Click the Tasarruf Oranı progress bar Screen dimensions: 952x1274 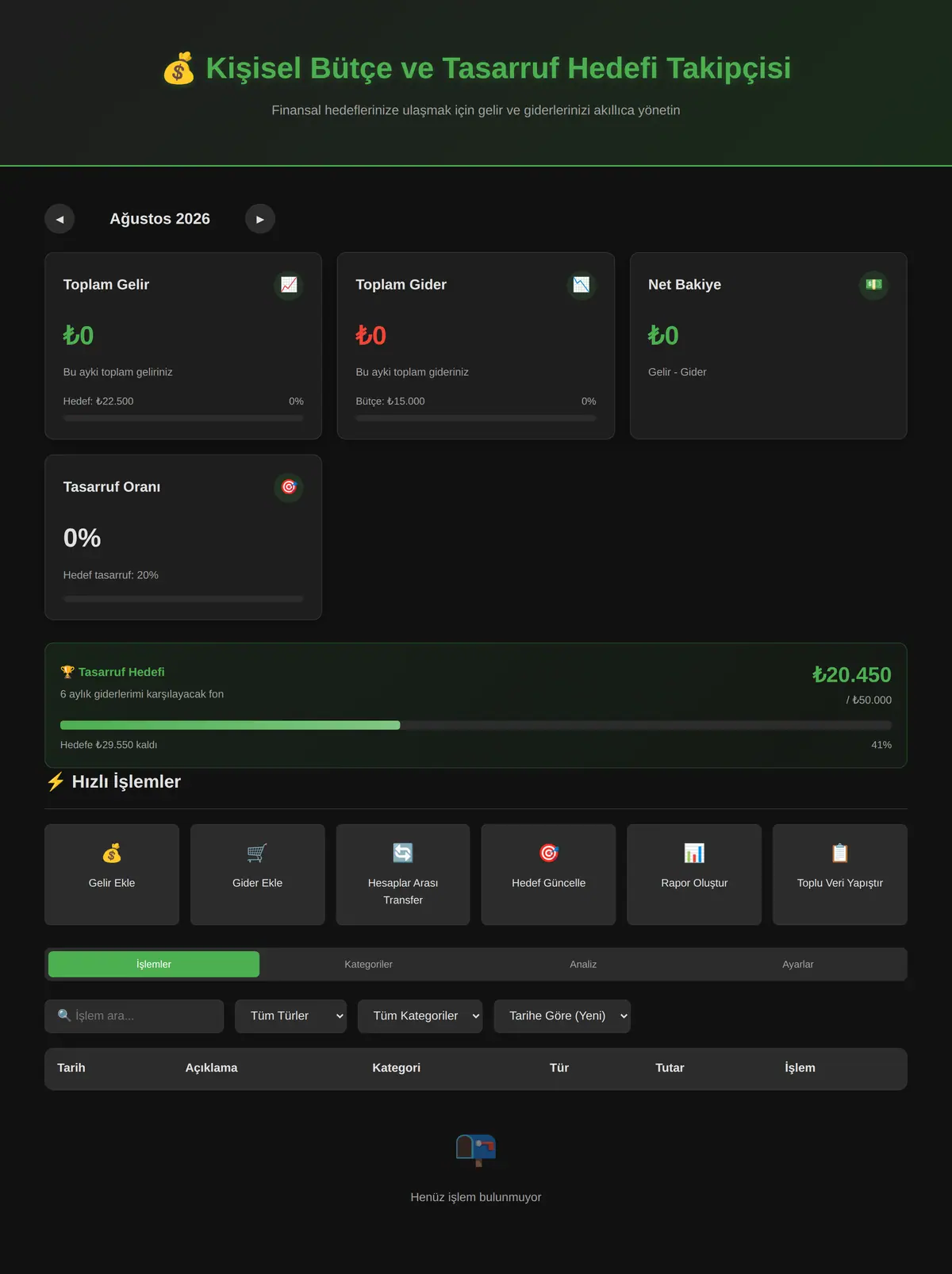point(183,599)
